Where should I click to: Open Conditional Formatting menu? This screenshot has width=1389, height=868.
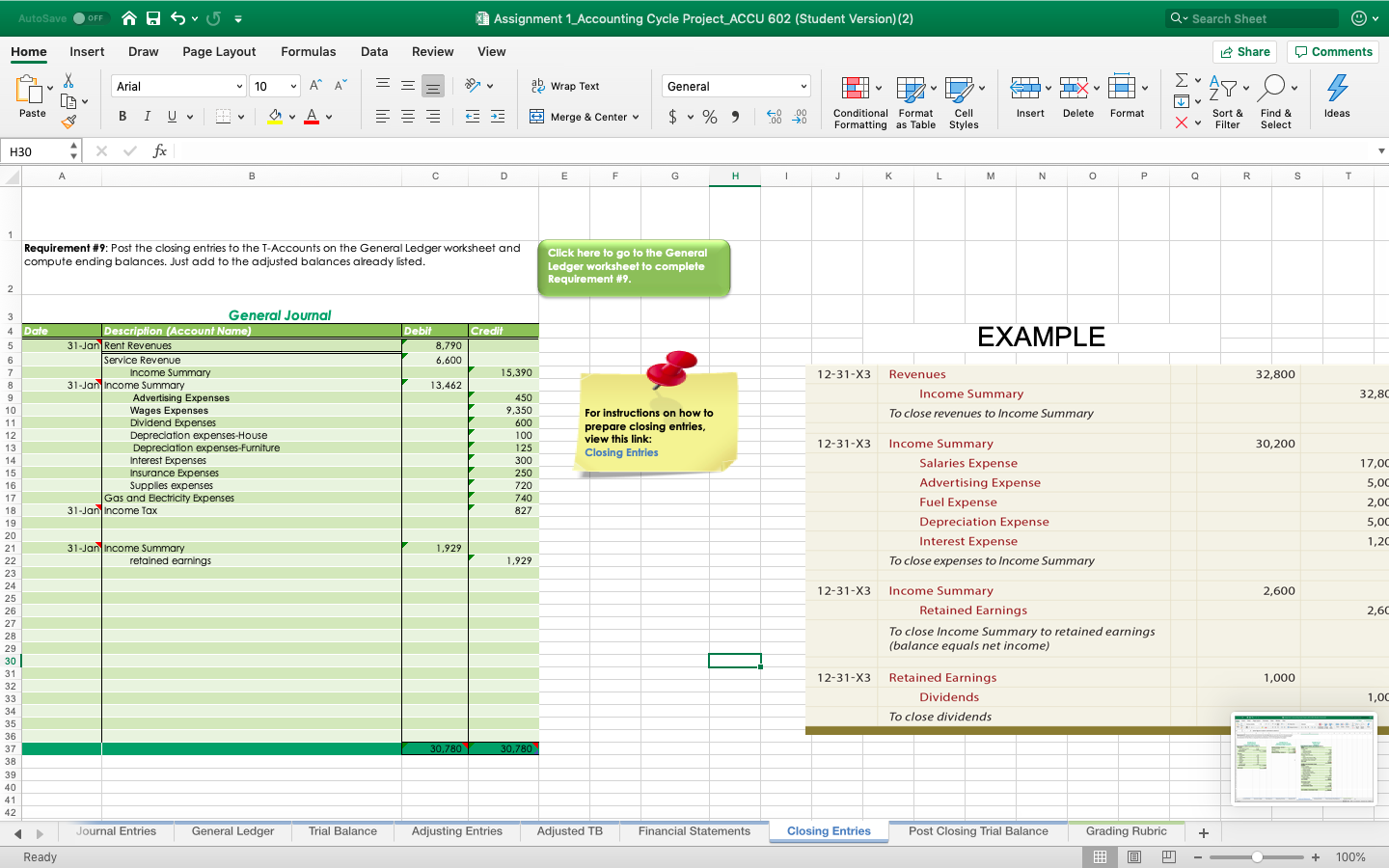(860, 101)
